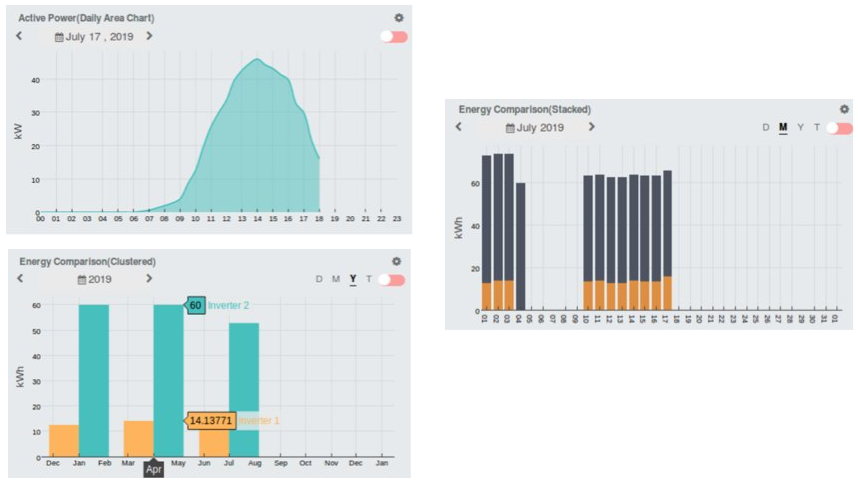The width and height of the screenshot is (858, 487).
Task: Select Y view in Stacked chart
Action: pyautogui.click(x=800, y=128)
